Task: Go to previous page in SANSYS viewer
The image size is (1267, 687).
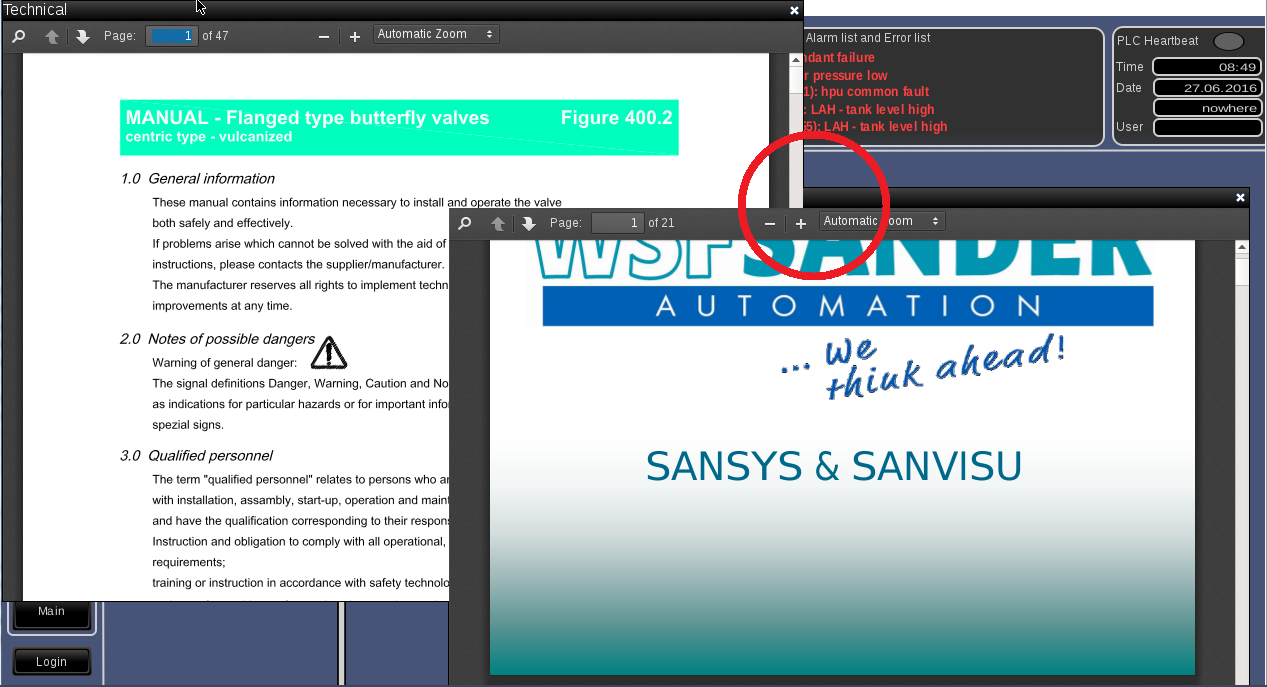Action: (498, 223)
